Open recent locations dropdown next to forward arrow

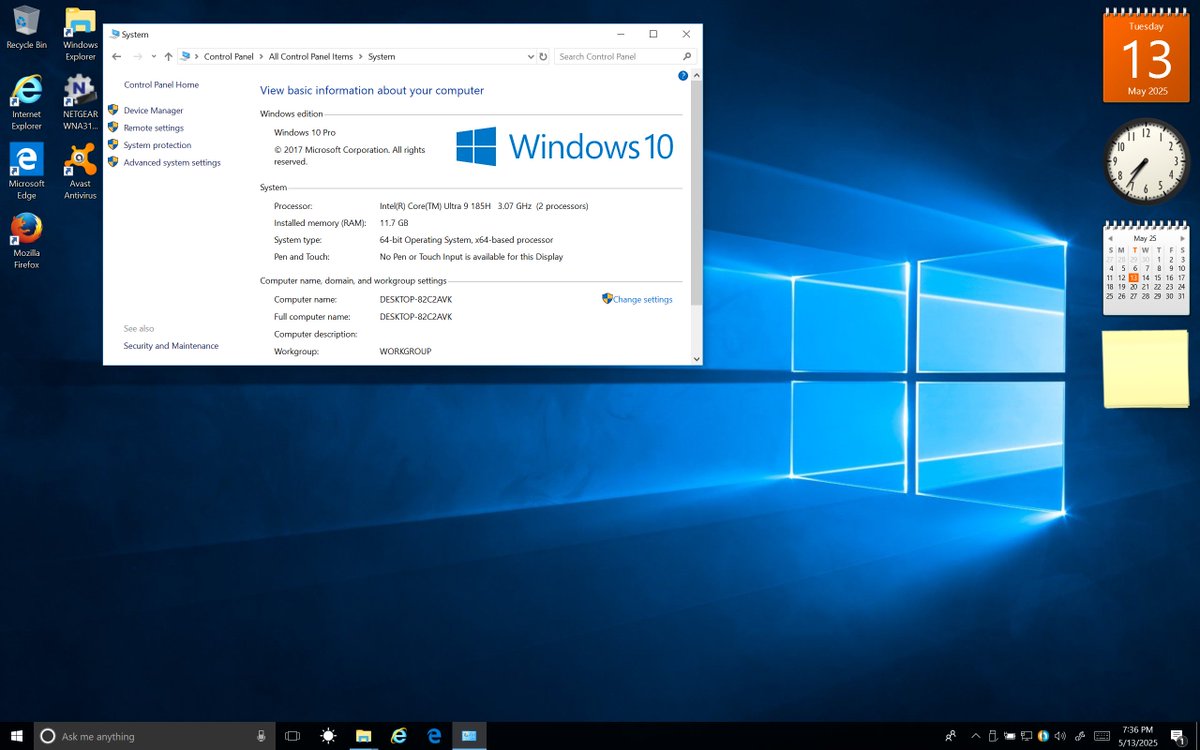point(154,57)
